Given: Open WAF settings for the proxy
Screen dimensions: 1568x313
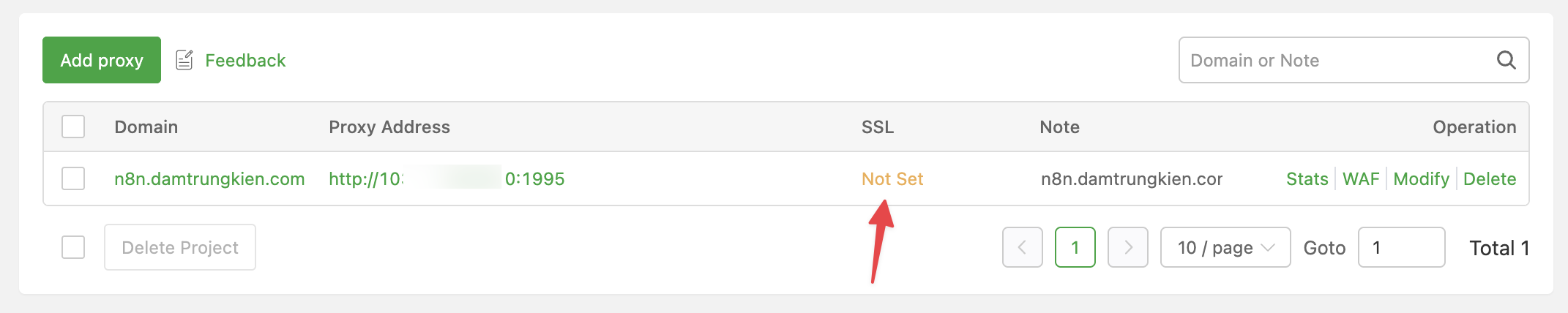Looking at the screenshot, I should tap(1361, 178).
